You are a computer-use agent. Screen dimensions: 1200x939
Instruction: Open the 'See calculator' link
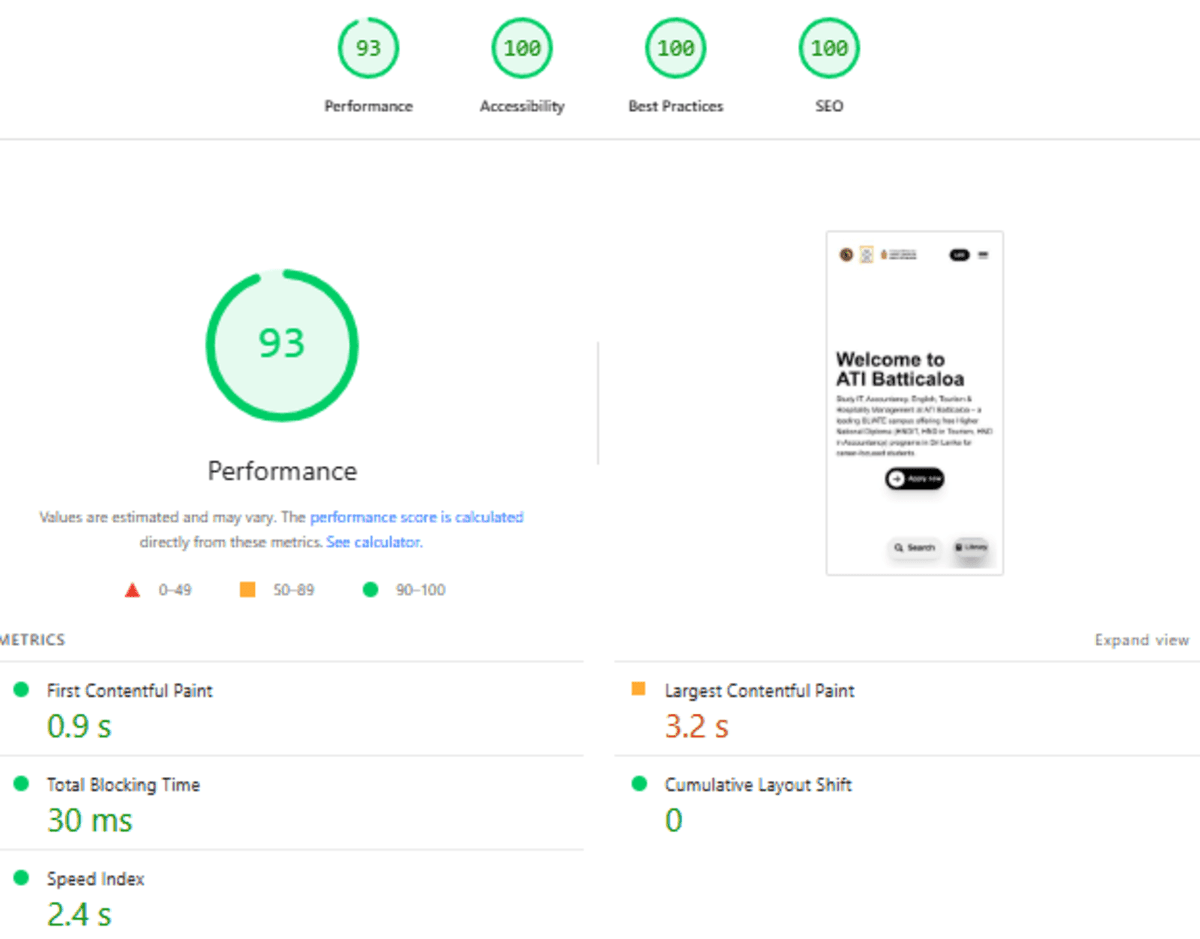coord(373,542)
